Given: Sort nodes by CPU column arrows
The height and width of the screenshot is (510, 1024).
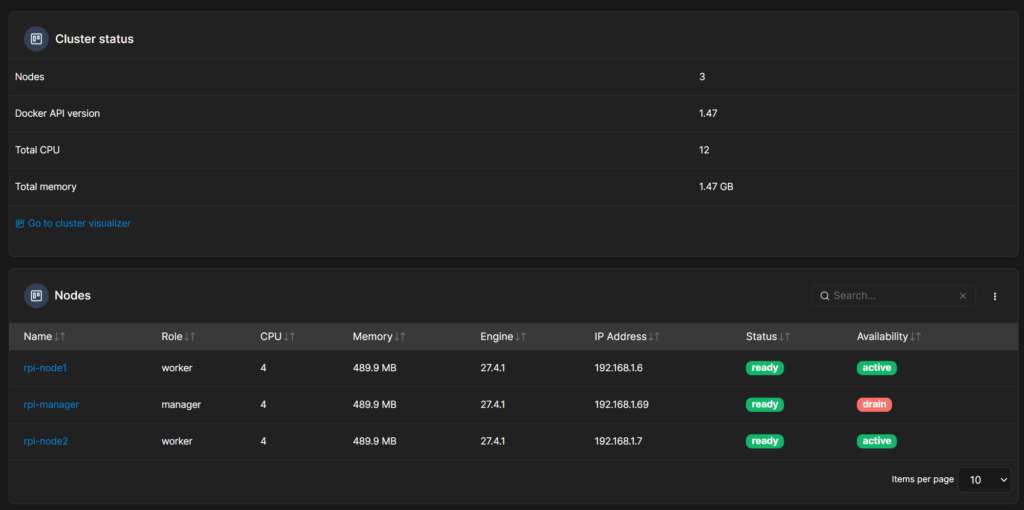Looking at the screenshot, I should [x=289, y=336].
